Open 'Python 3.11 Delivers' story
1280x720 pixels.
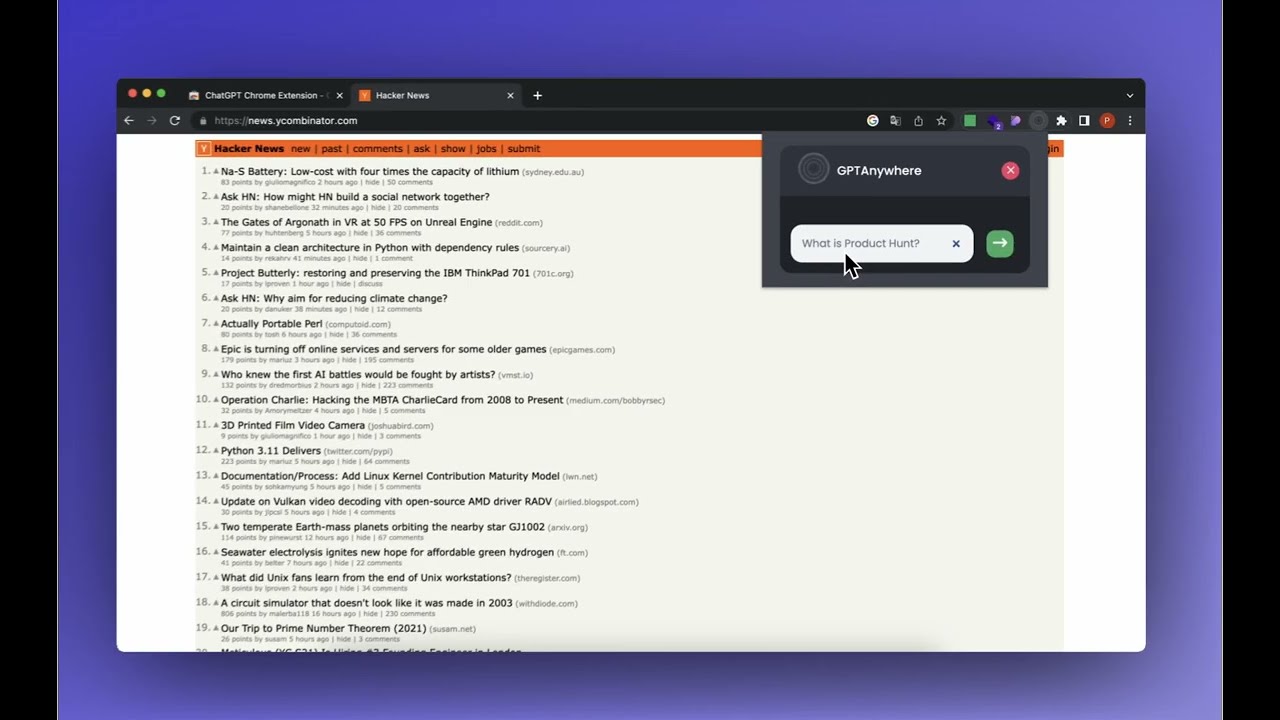point(271,451)
